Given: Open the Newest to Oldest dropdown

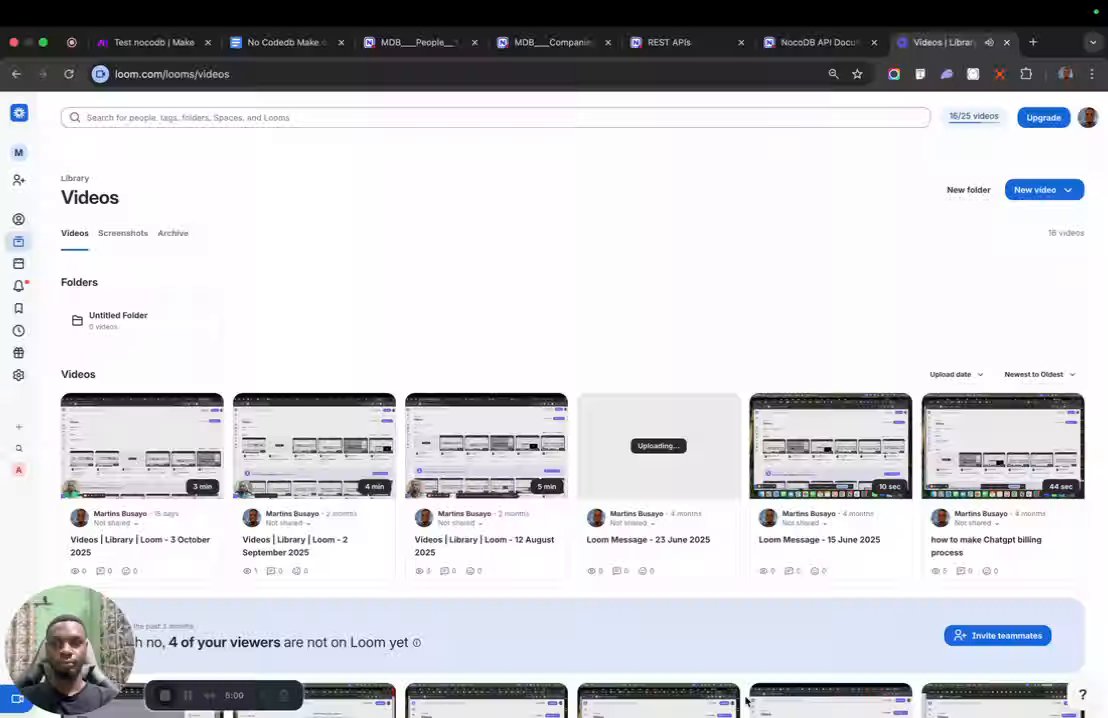Looking at the screenshot, I should coord(1039,375).
